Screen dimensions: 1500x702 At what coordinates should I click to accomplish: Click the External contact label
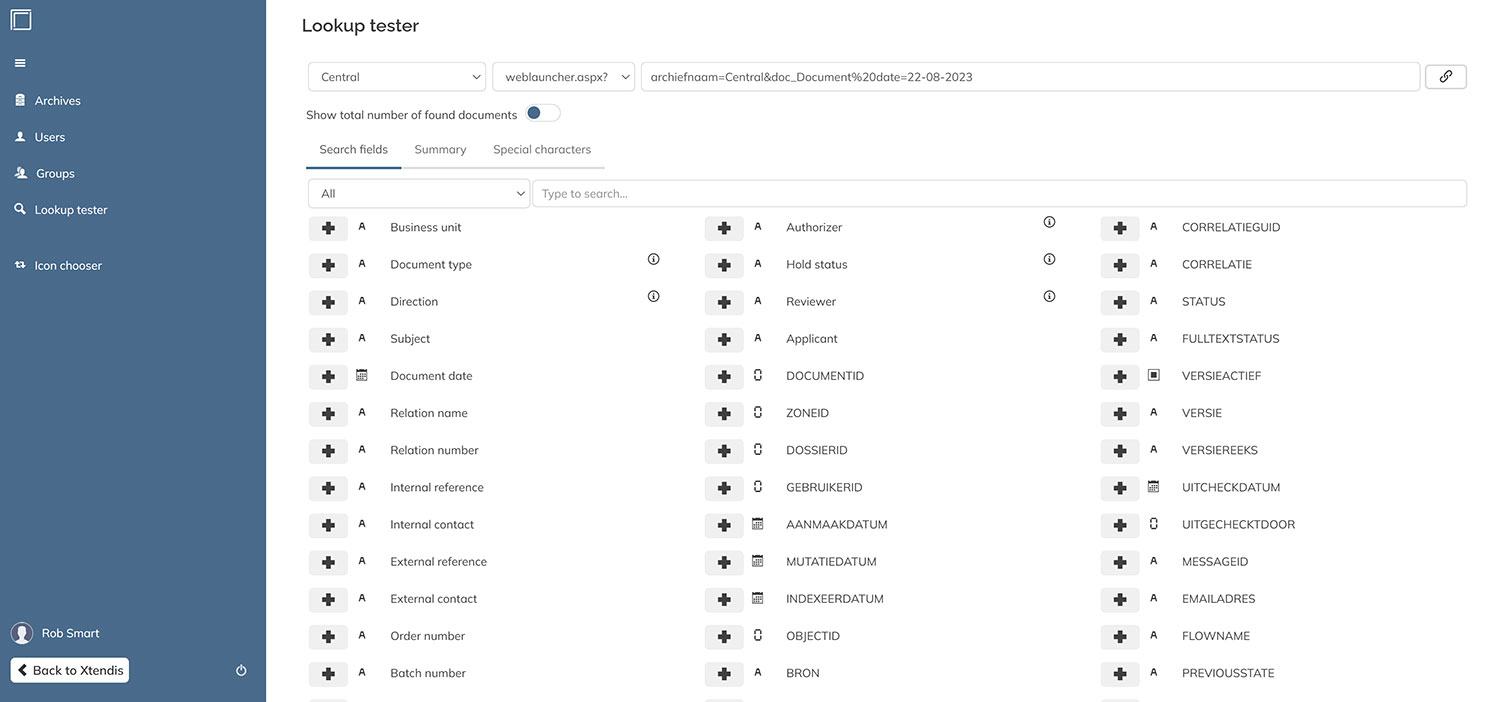click(x=433, y=599)
